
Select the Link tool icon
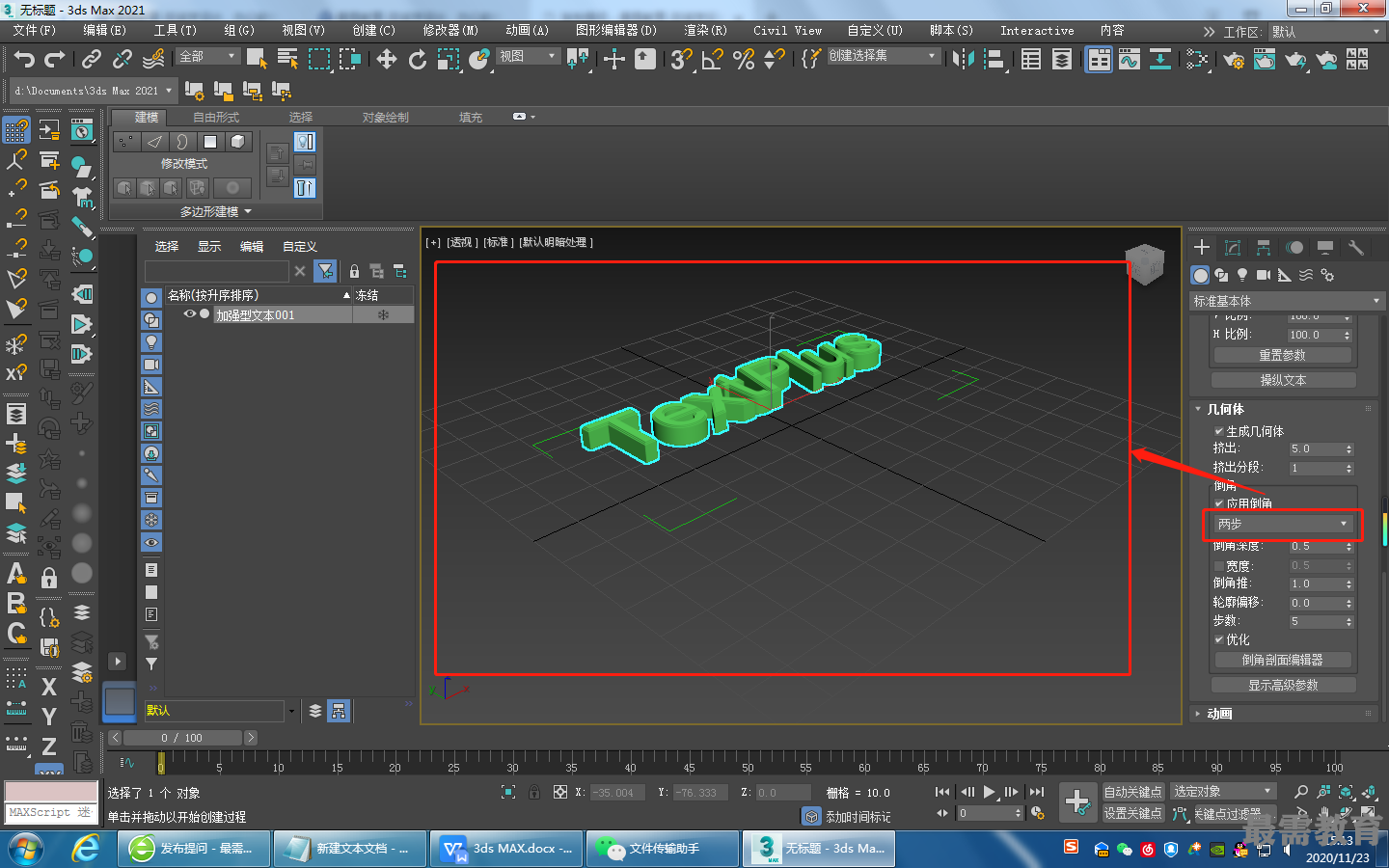(x=92, y=60)
